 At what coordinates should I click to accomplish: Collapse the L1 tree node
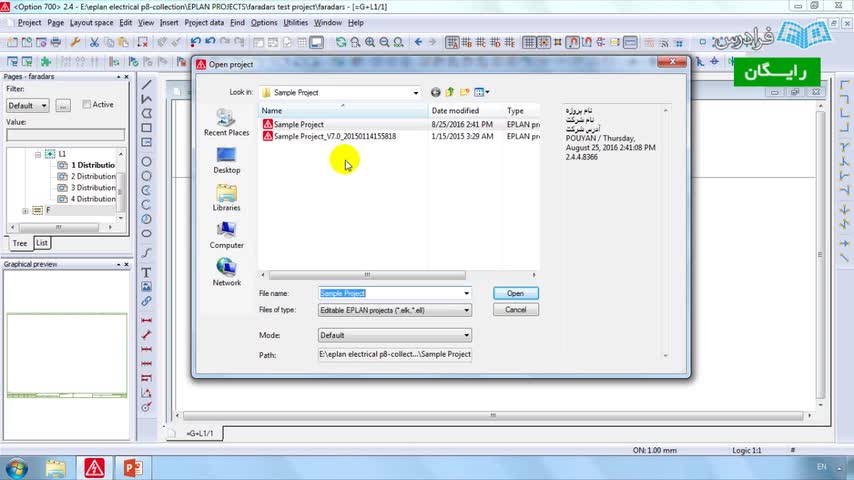click(38, 155)
